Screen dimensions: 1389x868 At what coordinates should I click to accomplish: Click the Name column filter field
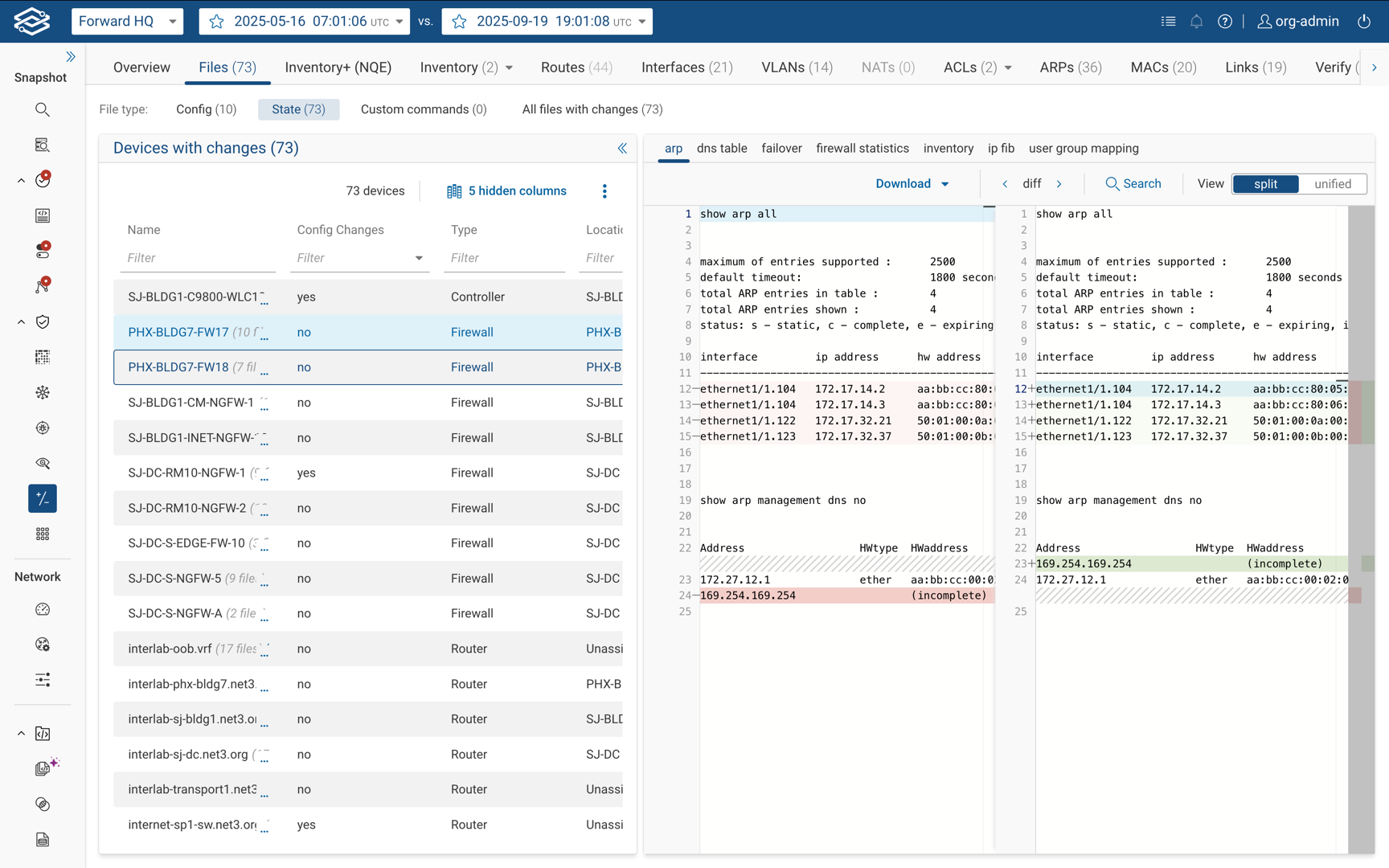[197, 258]
